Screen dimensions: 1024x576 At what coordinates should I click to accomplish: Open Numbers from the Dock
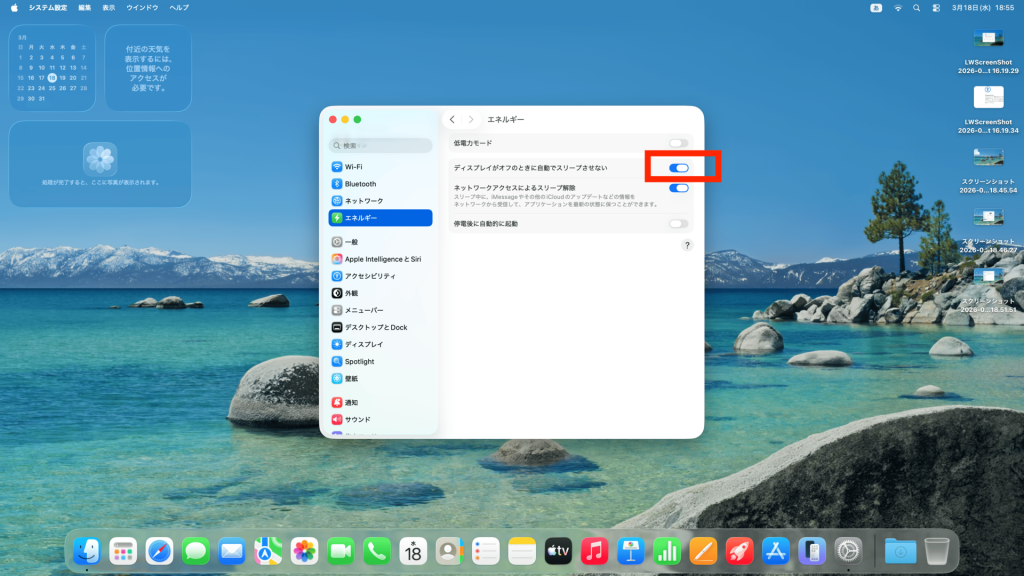(667, 551)
